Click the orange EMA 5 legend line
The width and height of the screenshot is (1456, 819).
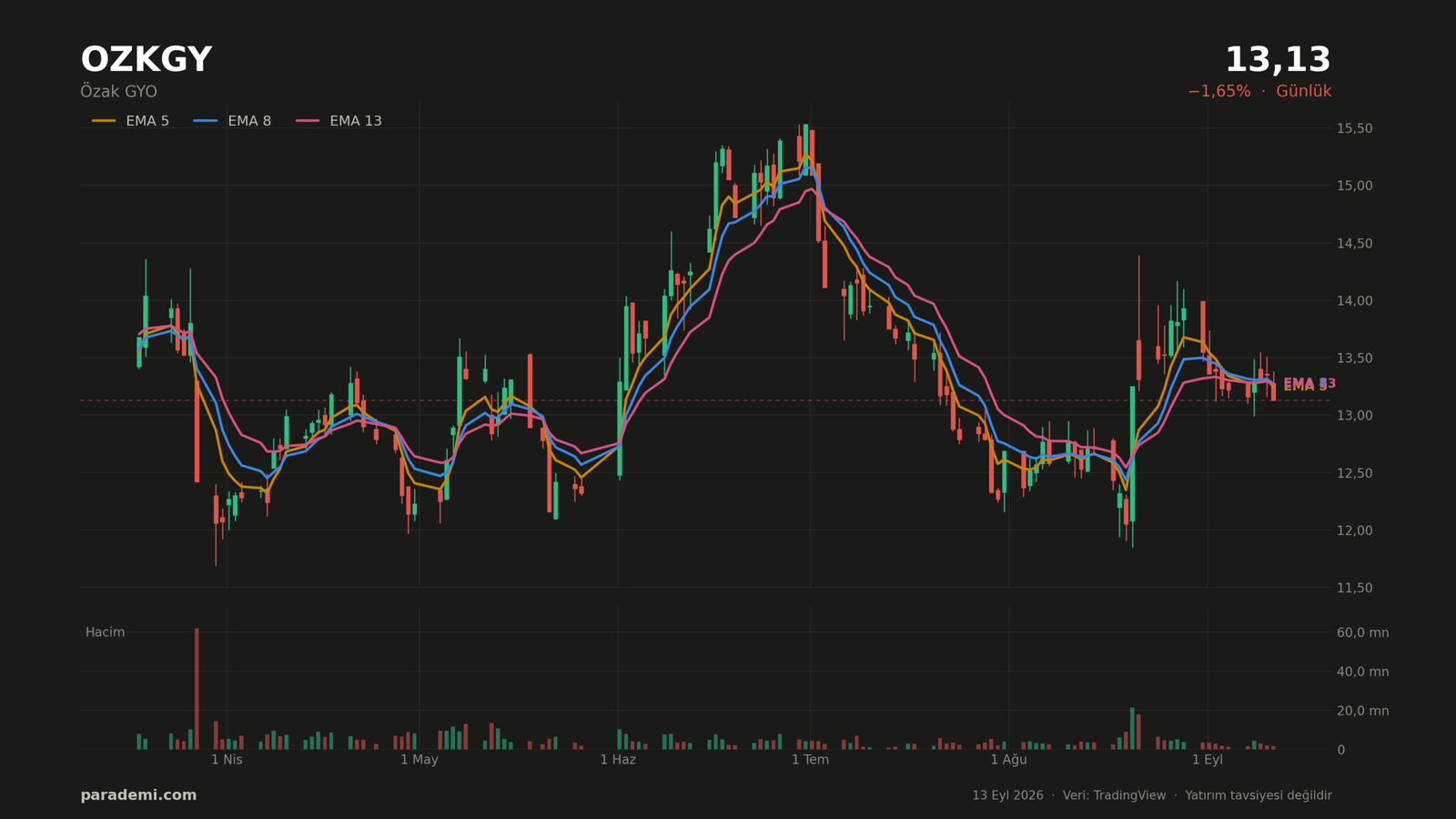[x=104, y=121]
